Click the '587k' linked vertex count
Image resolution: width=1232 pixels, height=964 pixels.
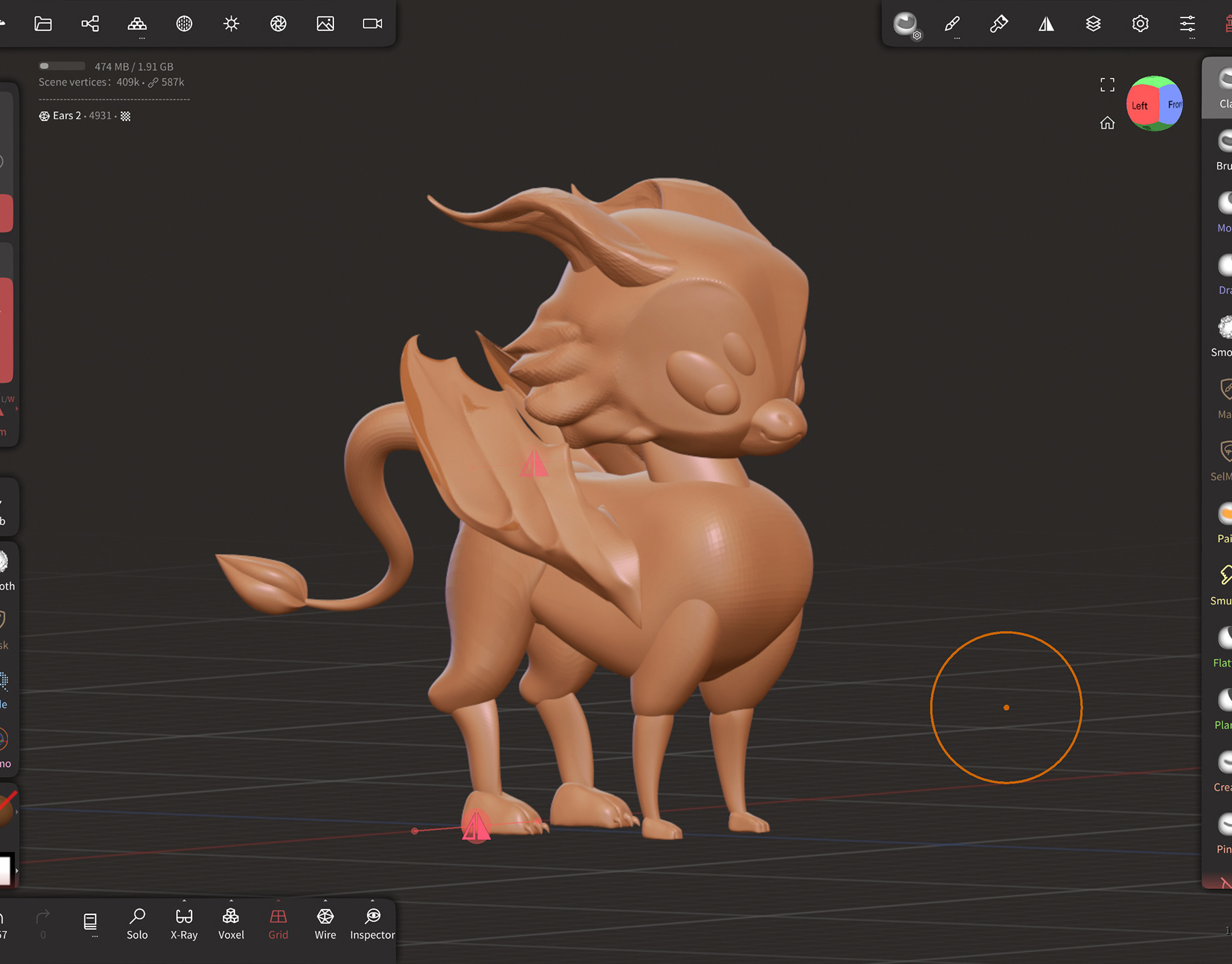[172, 82]
